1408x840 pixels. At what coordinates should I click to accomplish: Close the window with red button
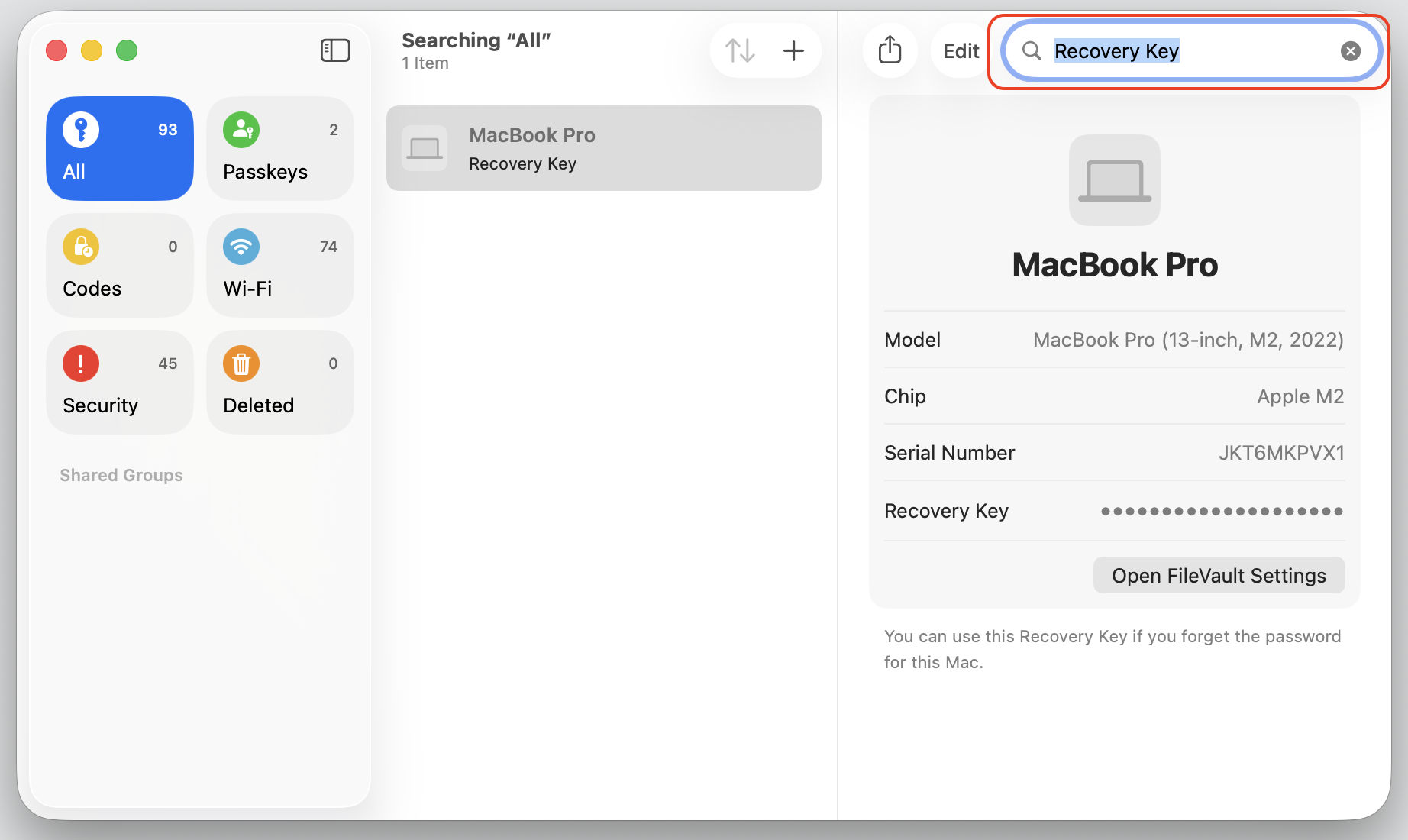(x=57, y=50)
